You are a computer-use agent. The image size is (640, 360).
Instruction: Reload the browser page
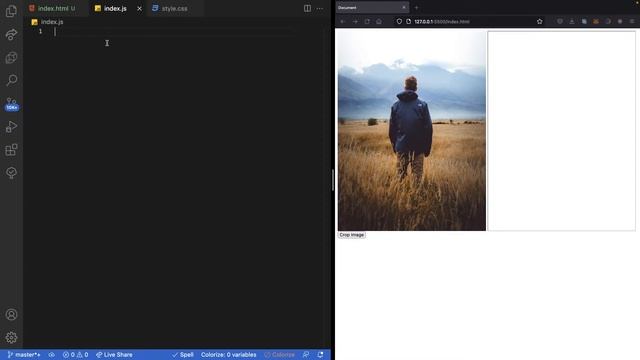[367, 21]
